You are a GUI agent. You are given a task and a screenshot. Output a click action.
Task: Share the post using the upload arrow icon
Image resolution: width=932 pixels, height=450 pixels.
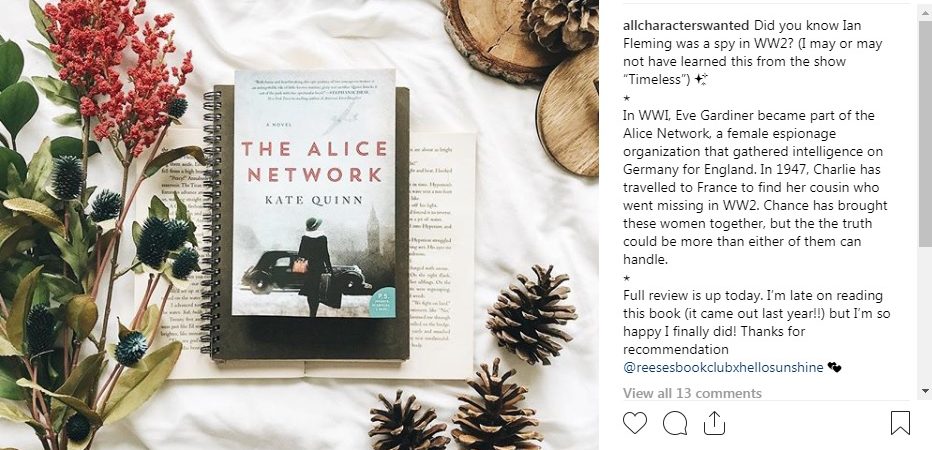point(714,423)
